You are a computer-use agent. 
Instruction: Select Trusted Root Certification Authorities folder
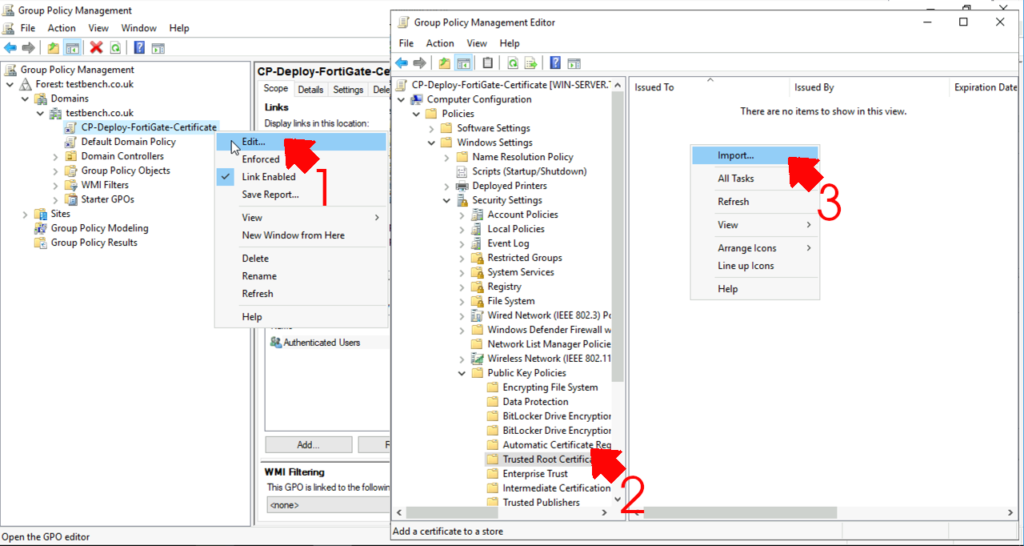tap(555, 460)
